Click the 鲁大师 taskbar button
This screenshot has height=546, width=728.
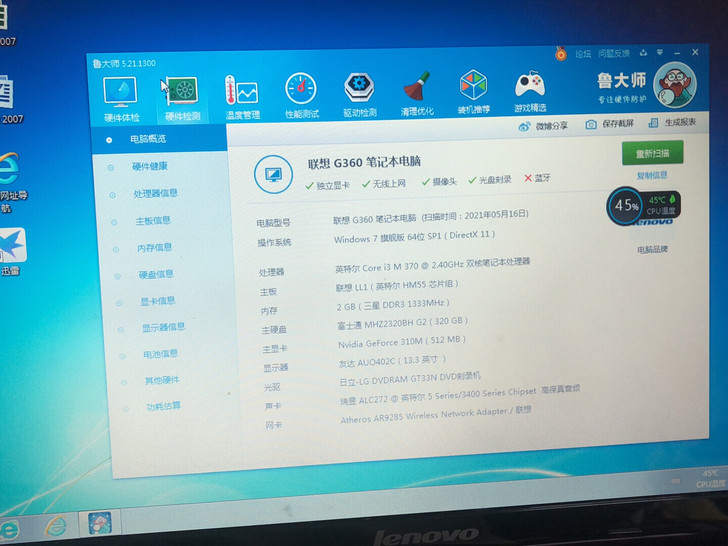[x=100, y=523]
